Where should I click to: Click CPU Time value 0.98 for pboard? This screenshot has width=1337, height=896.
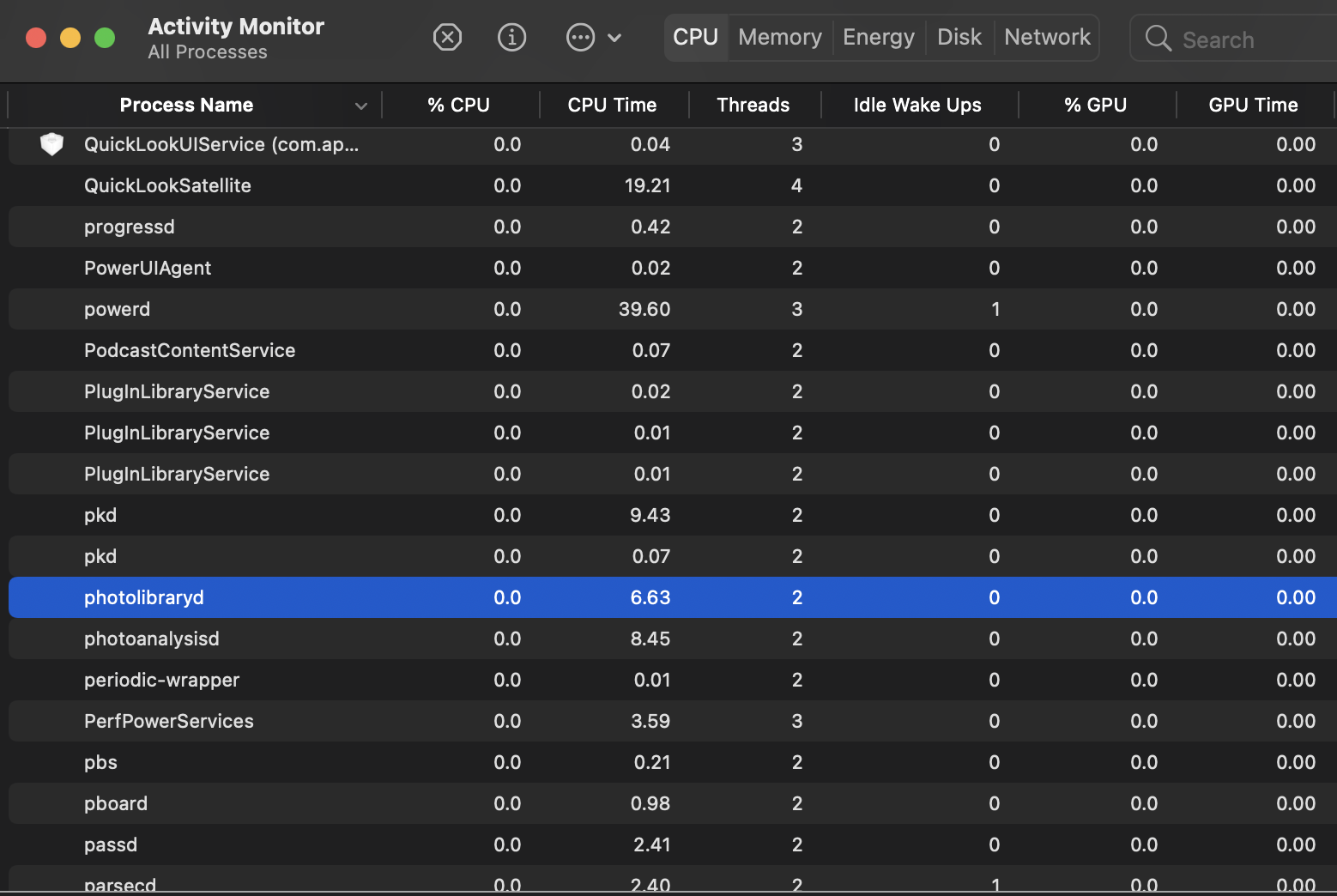click(650, 803)
